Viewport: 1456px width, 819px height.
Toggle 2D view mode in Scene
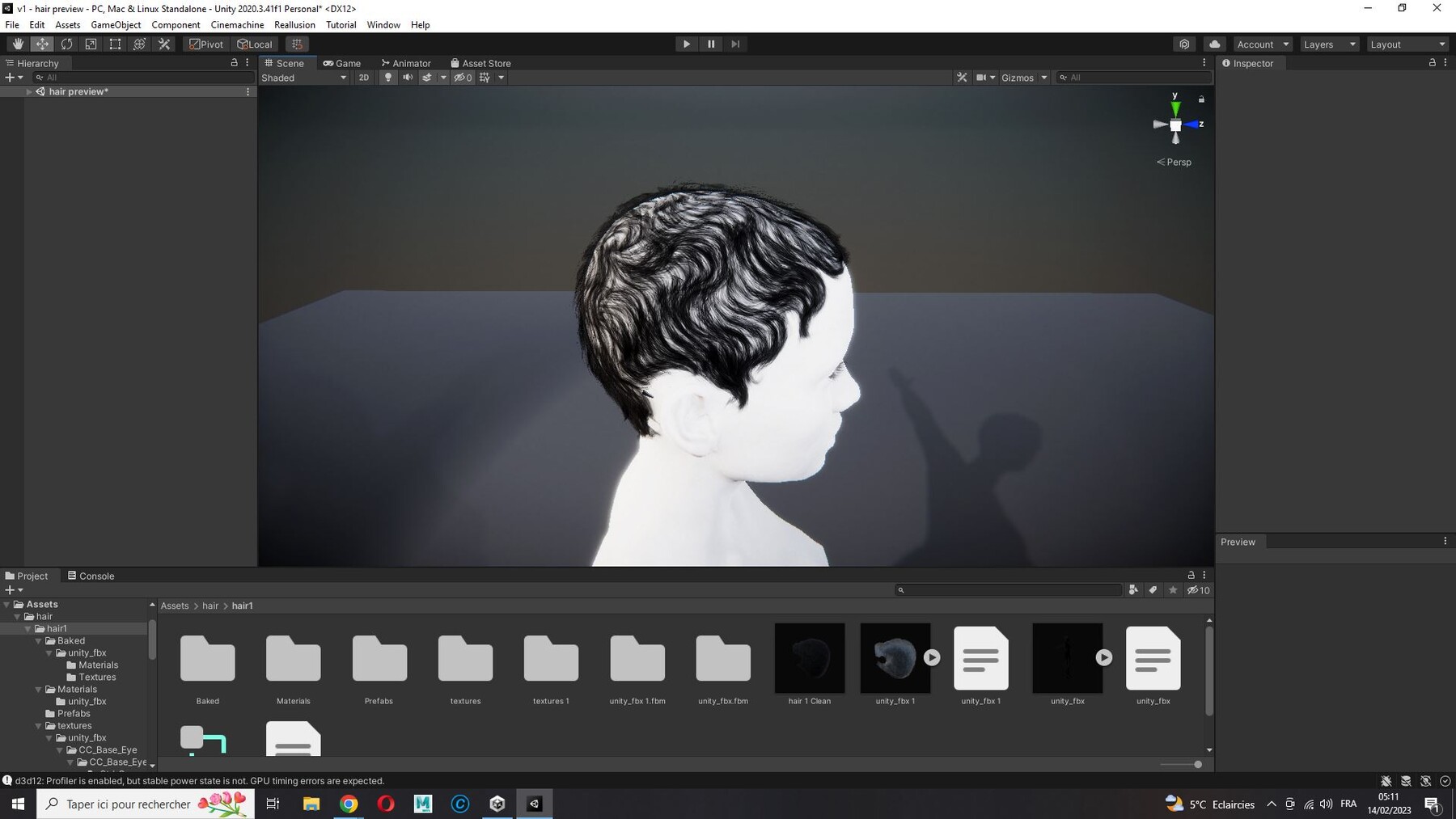364,78
